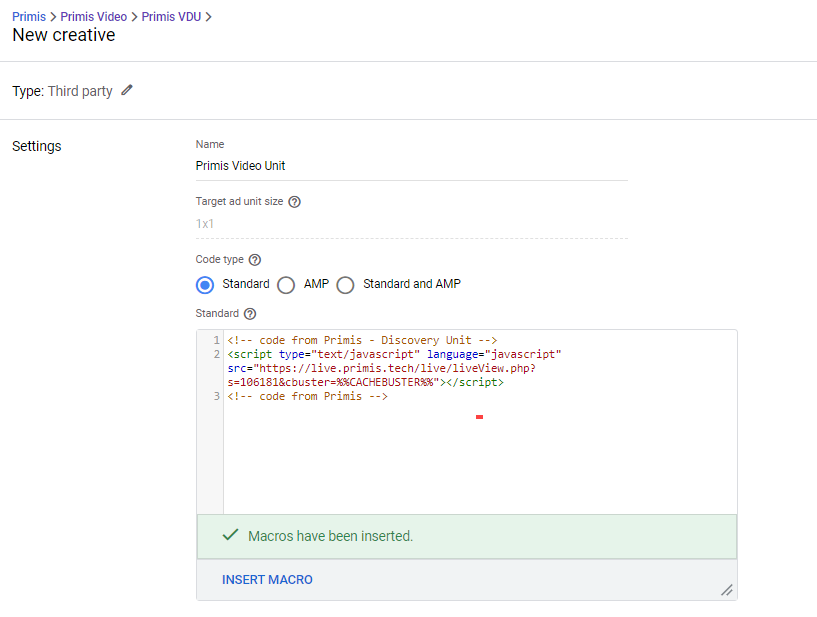This screenshot has width=817, height=617.
Task: Click the 'New creative' heading
Action: [x=64, y=35]
